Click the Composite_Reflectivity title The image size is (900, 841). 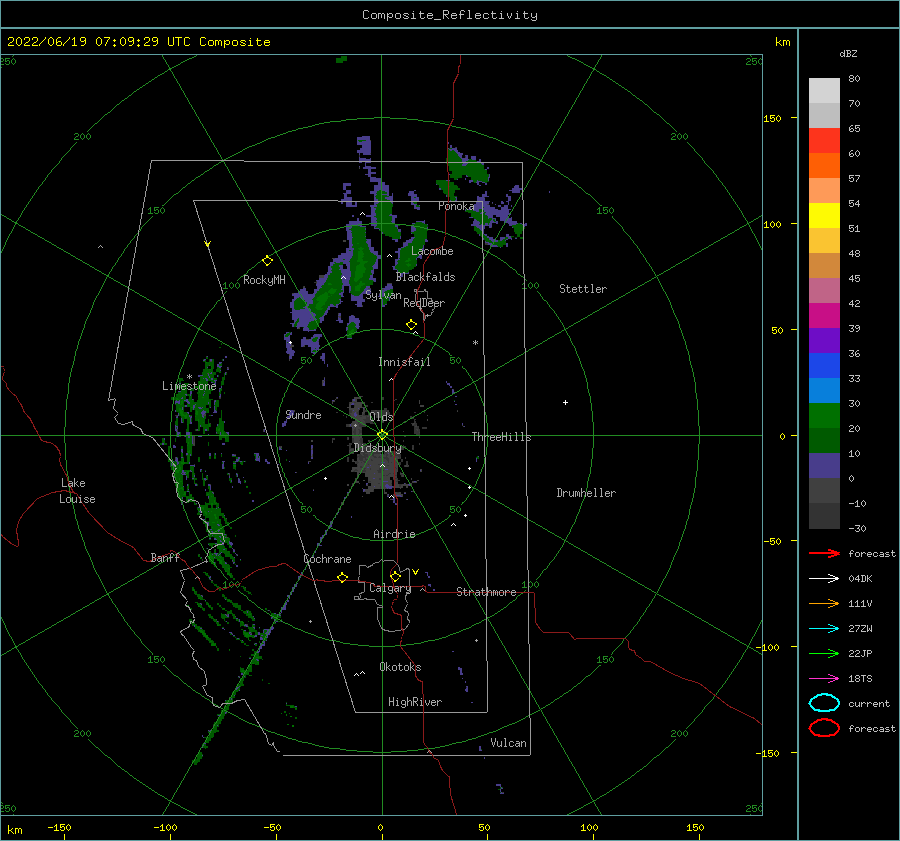pyautogui.click(x=449, y=15)
